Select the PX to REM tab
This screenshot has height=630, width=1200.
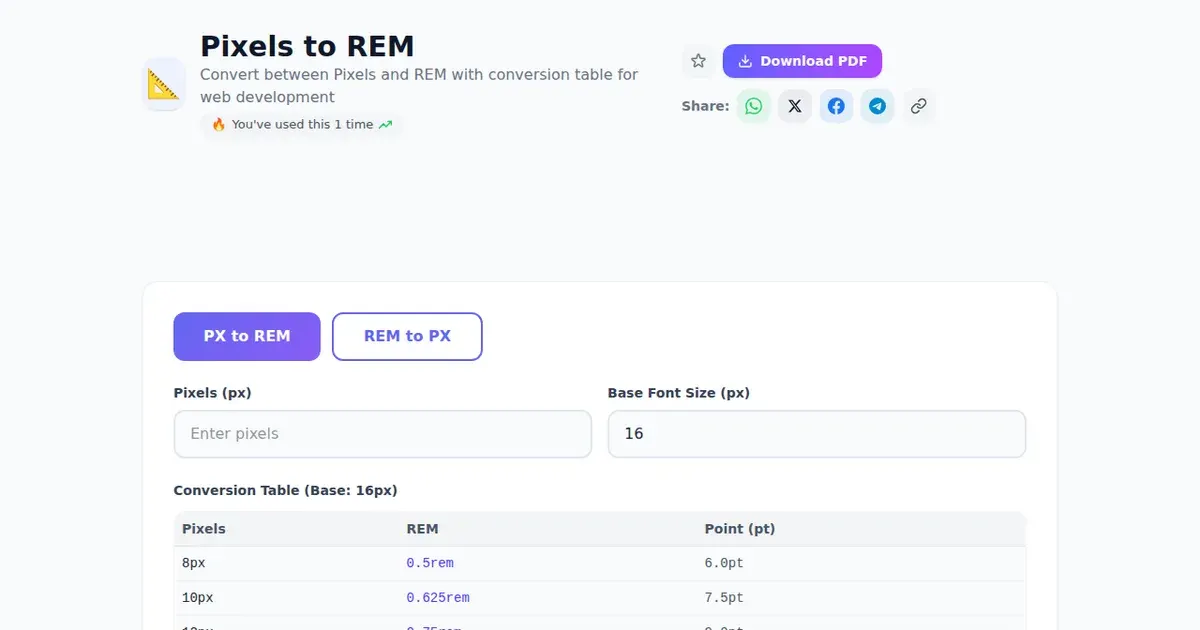tap(247, 336)
